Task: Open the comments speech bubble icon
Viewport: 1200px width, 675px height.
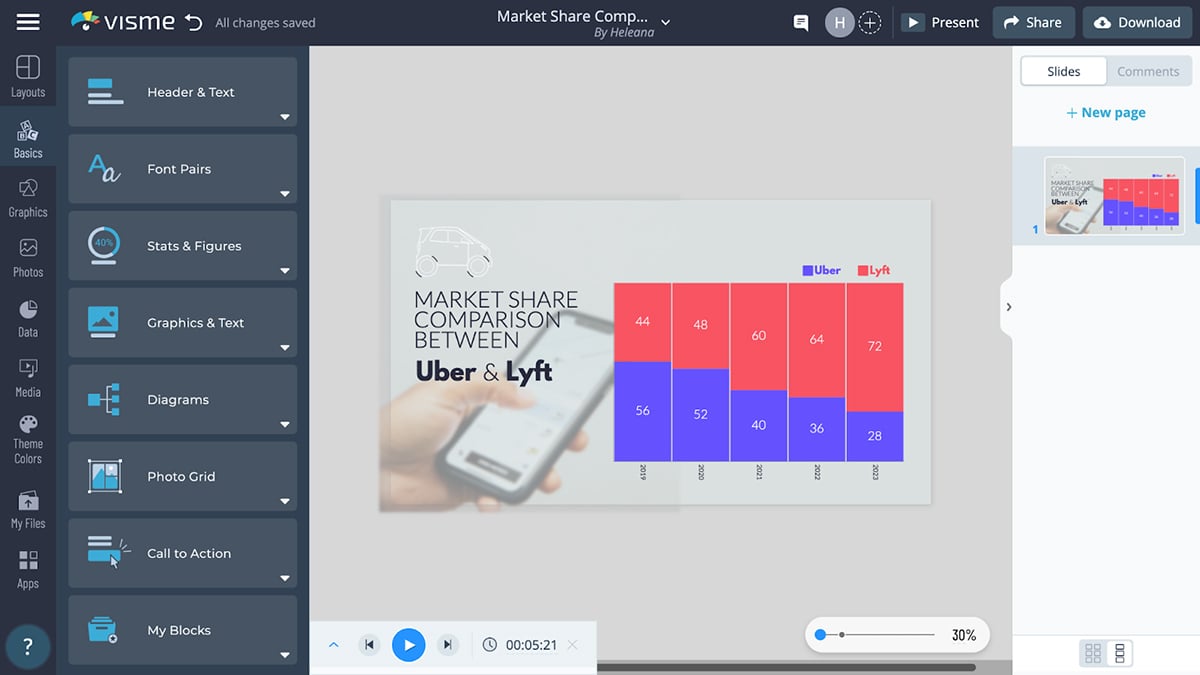Action: click(800, 22)
